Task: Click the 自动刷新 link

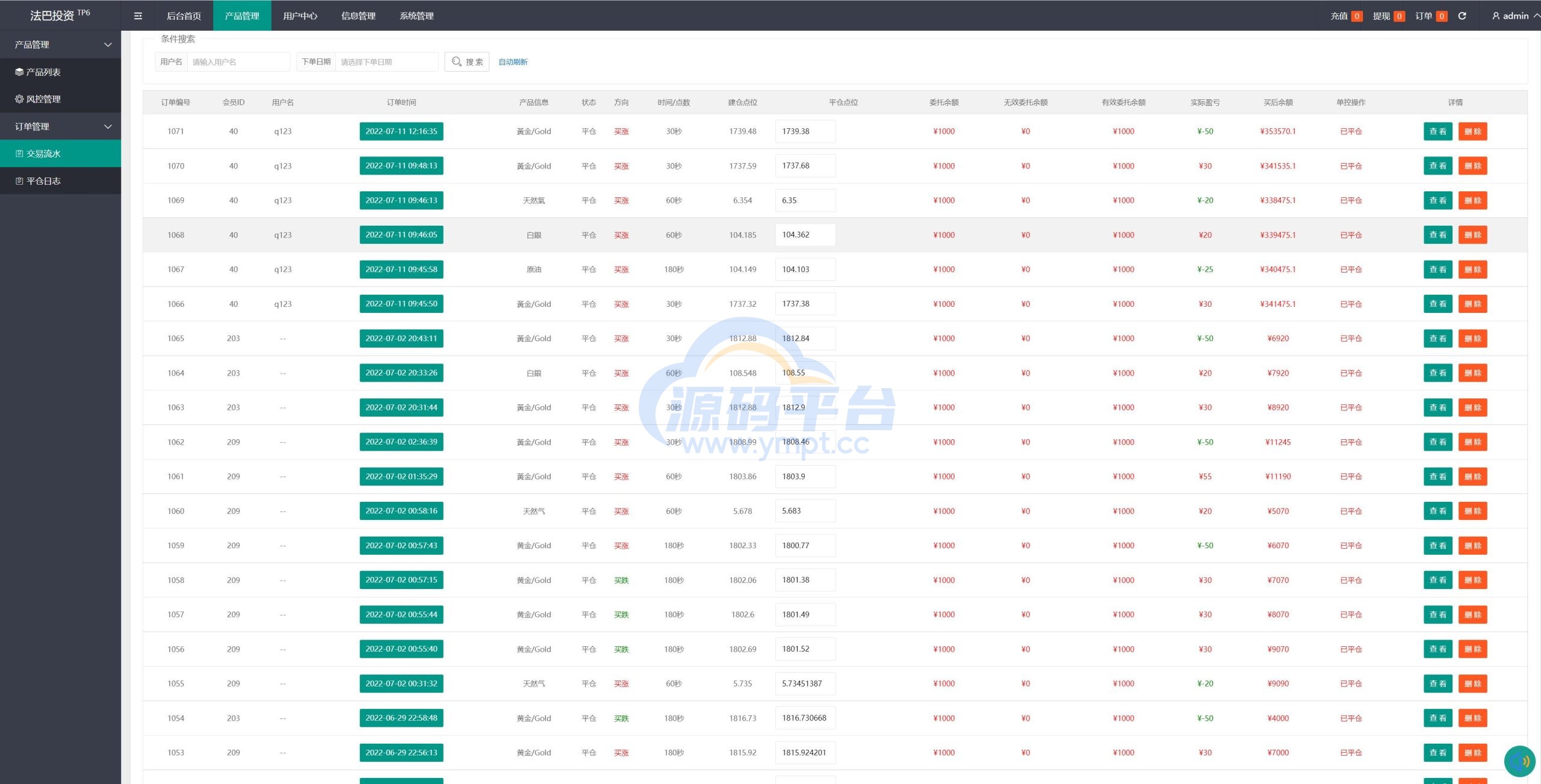Action: (x=513, y=61)
